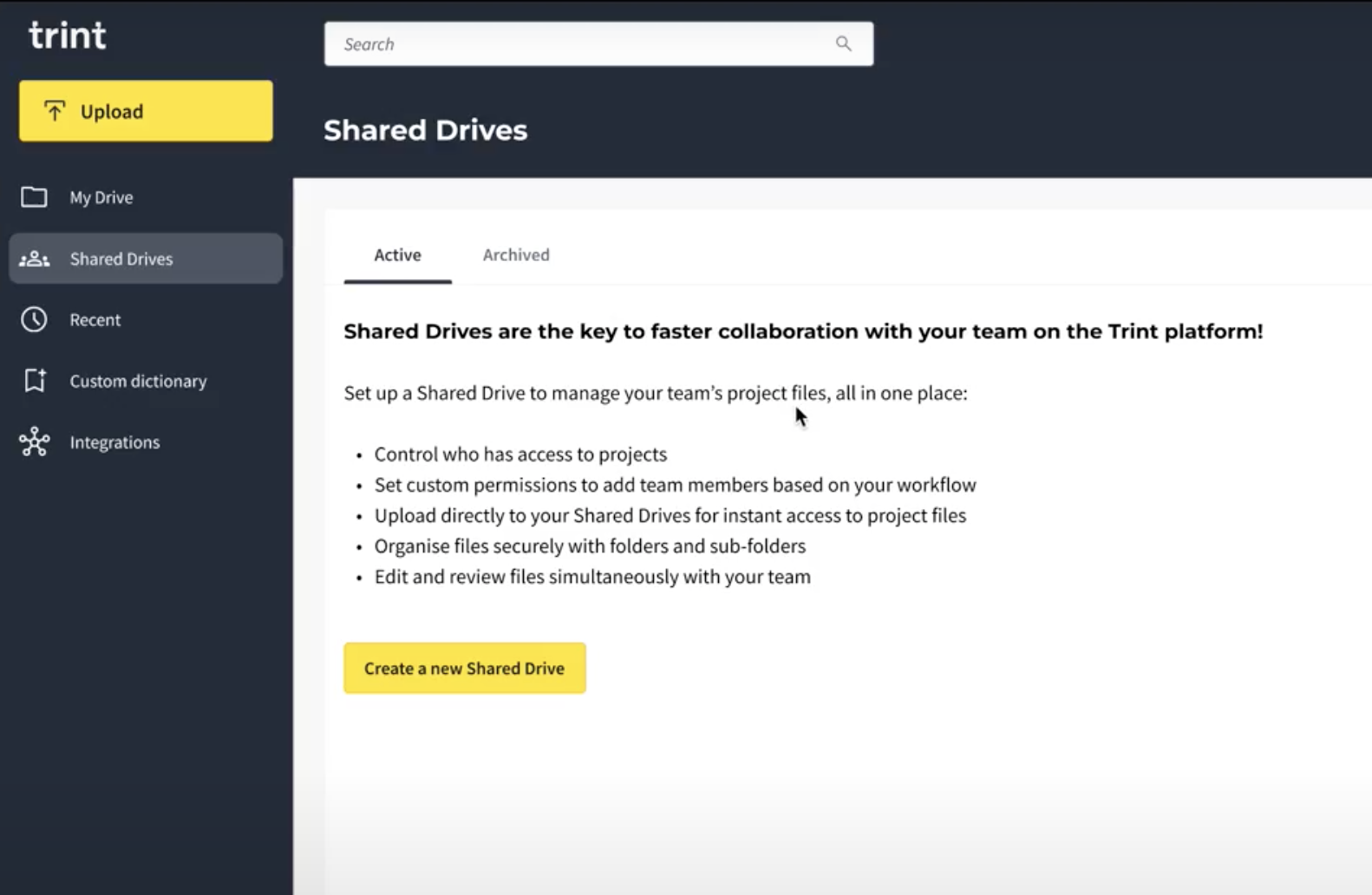Click 'Edit and review files simultaneously' bullet
Viewport: 1372px width, 895px height.
(592, 577)
